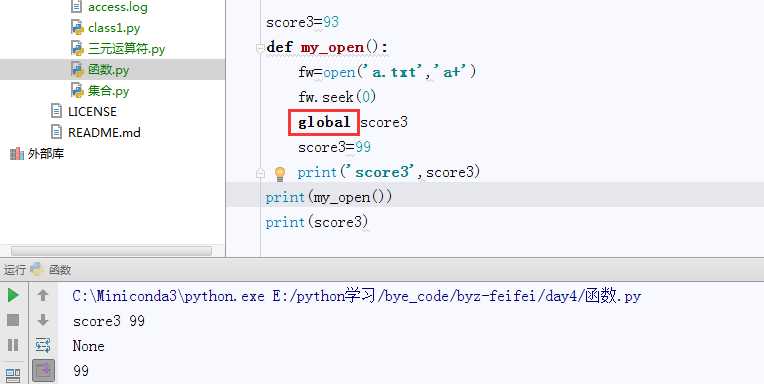Click the Python icon of 集合.py
Image resolution: width=764 pixels, height=384 pixels.
[x=77, y=90]
